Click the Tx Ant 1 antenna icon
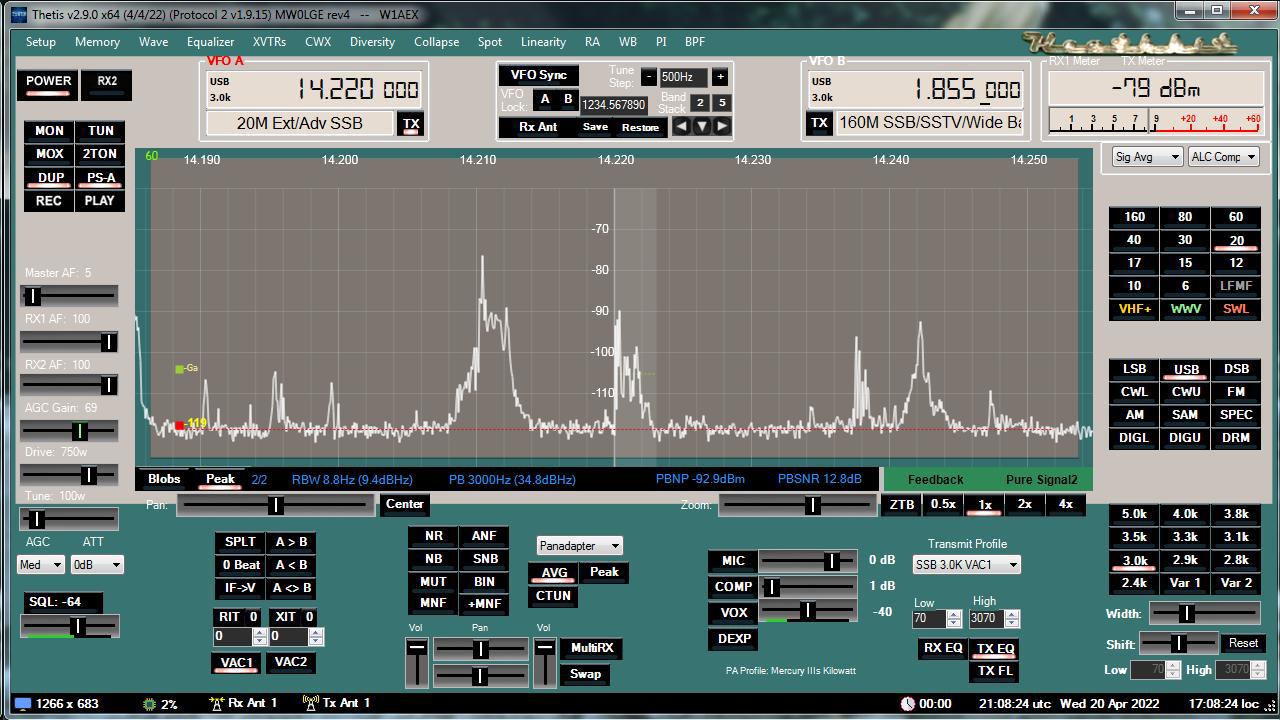Screen dimensions: 1280x720 click(x=310, y=704)
